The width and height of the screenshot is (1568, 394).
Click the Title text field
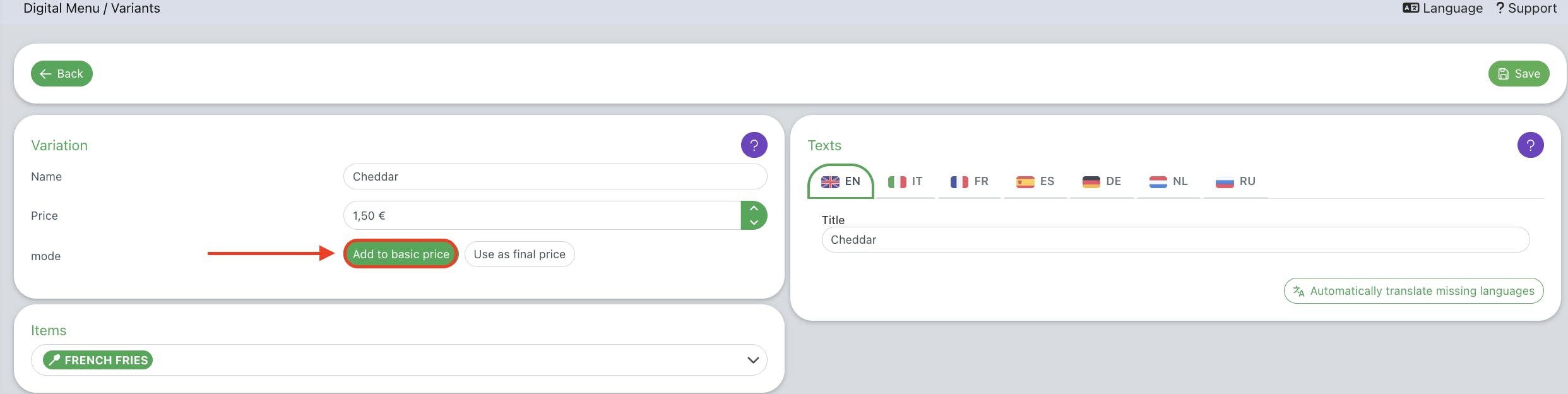pos(1175,240)
